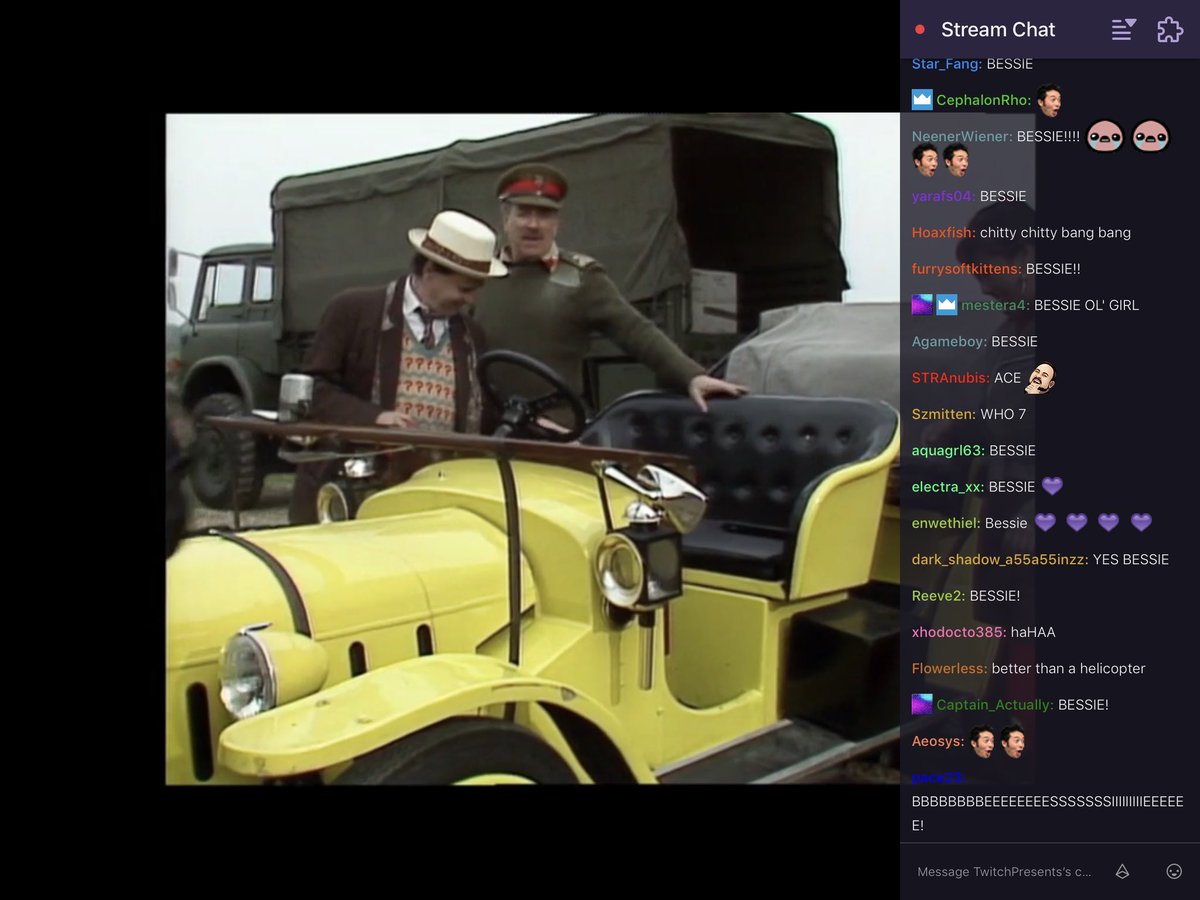
Task: Open the extensions puzzle-piece icon
Action: [x=1169, y=29]
